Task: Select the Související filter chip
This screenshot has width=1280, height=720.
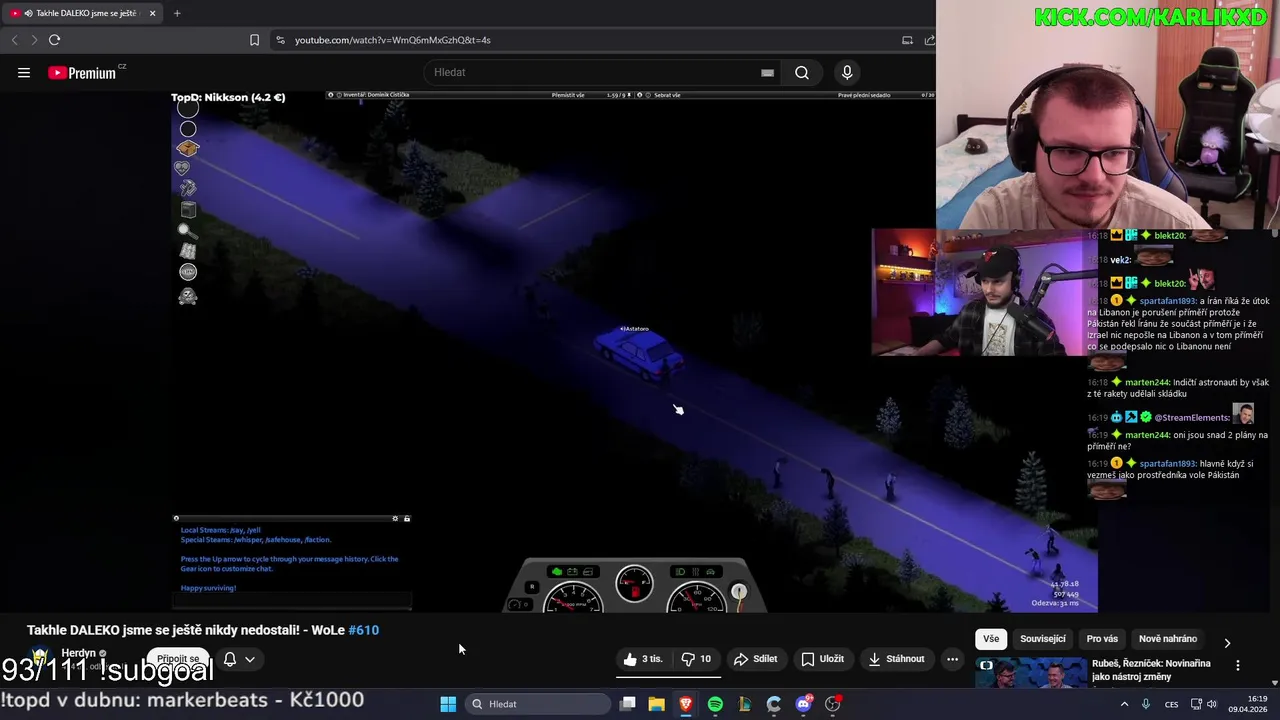Action: tap(1043, 639)
